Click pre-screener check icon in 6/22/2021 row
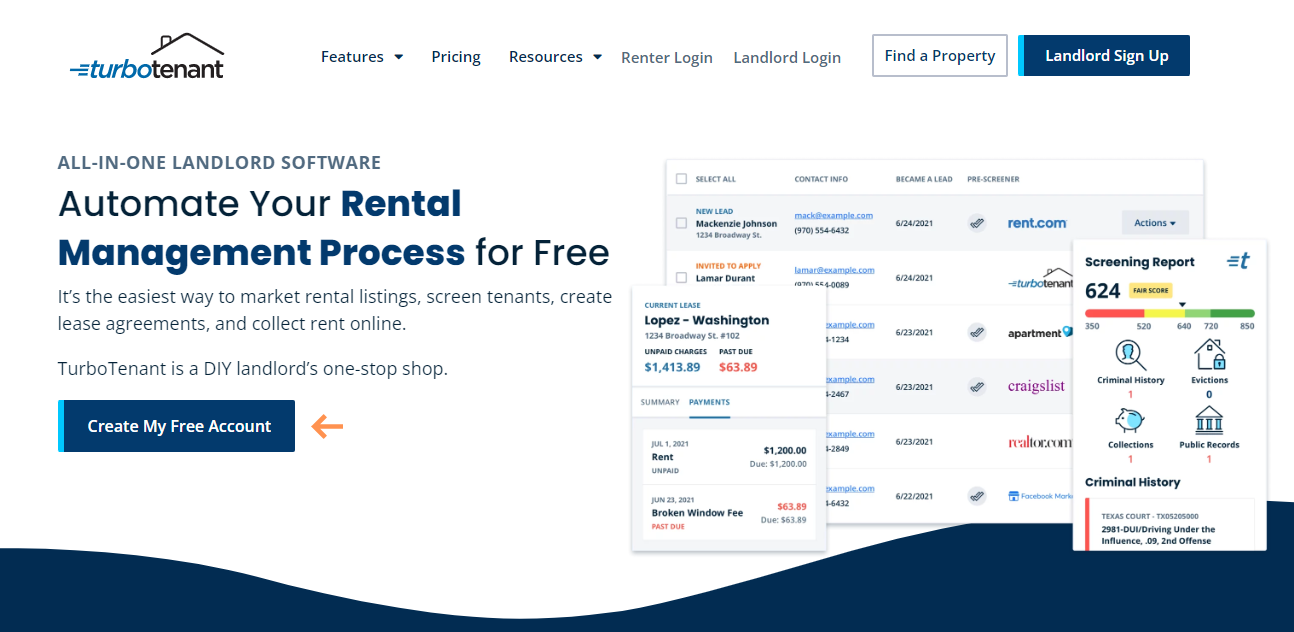This screenshot has height=632, width=1294. [977, 495]
